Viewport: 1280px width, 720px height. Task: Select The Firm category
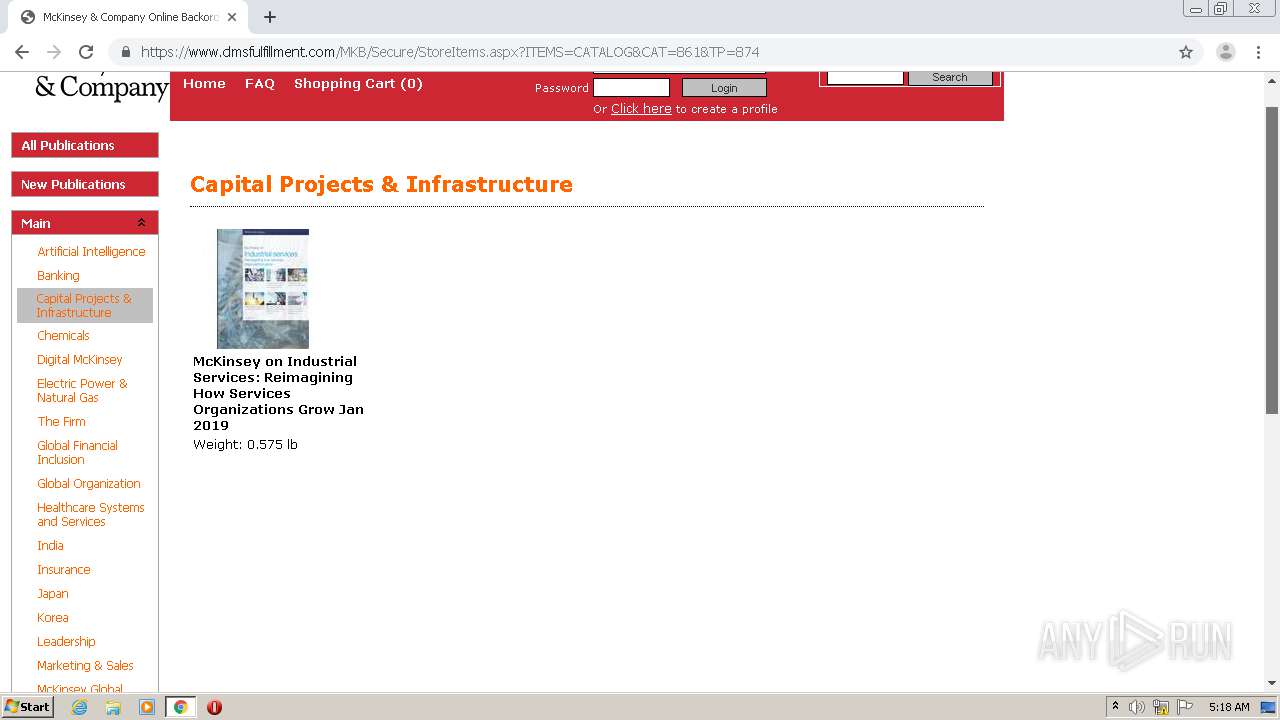click(x=61, y=422)
